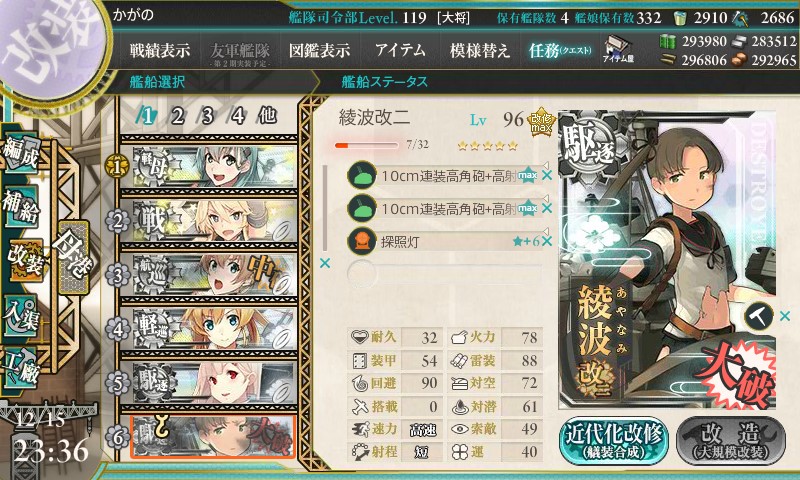
Task: Remove the first 10cm連装高角砲 equipment
Action: coord(547,175)
